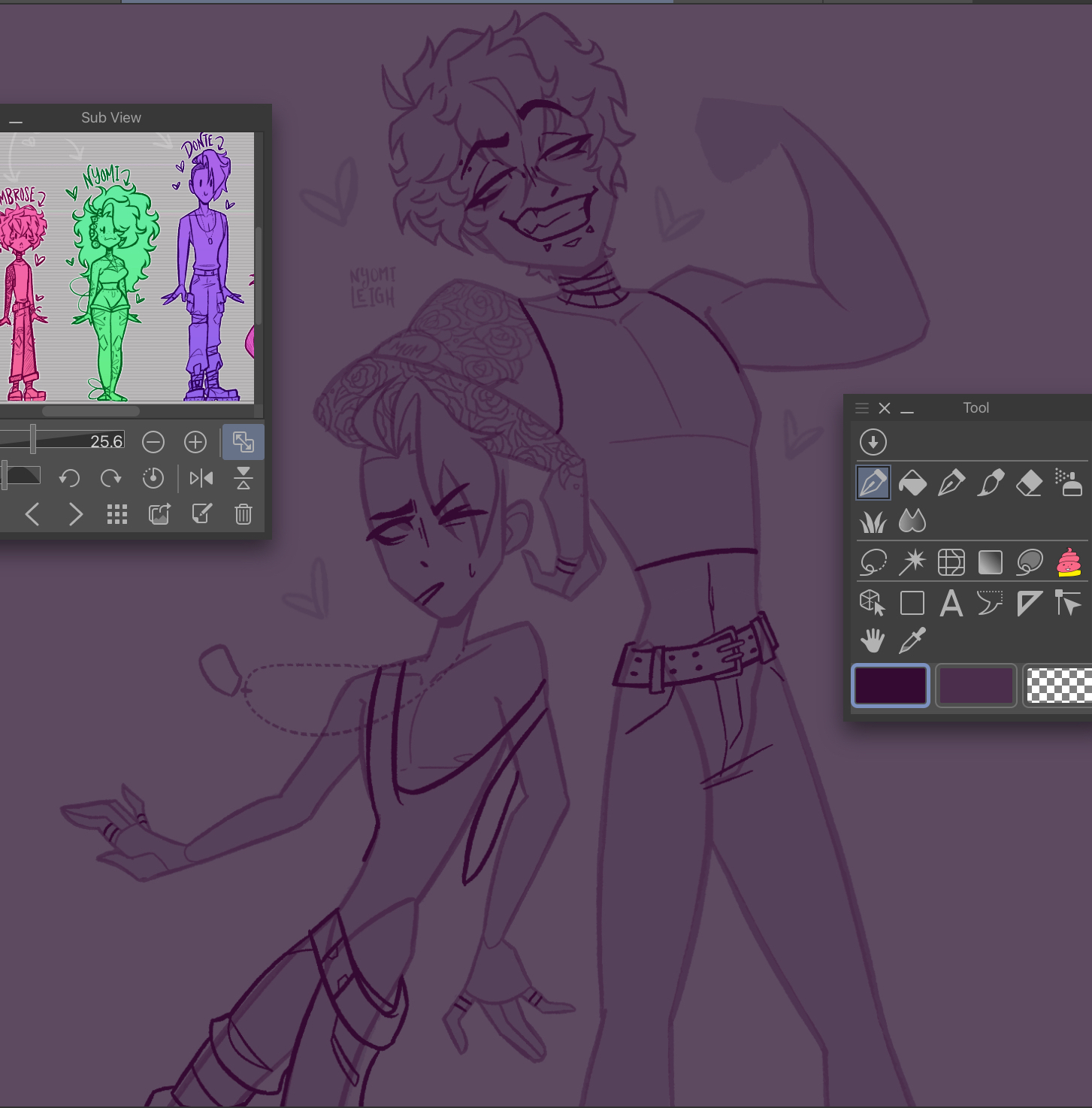Select the Eraser tool

pyautogui.click(x=1029, y=483)
